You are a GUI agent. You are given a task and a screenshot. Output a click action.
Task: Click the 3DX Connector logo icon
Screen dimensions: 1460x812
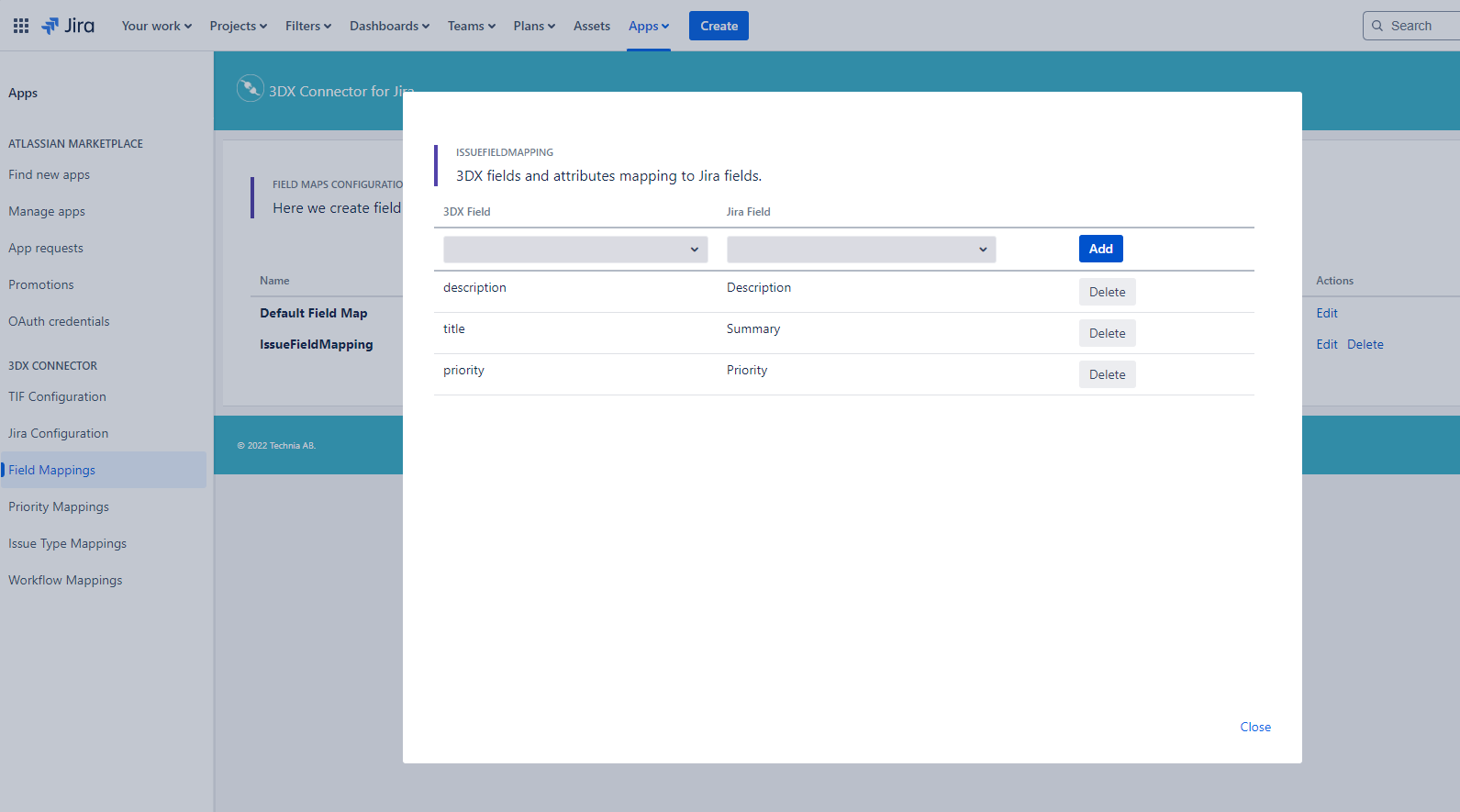[250, 88]
